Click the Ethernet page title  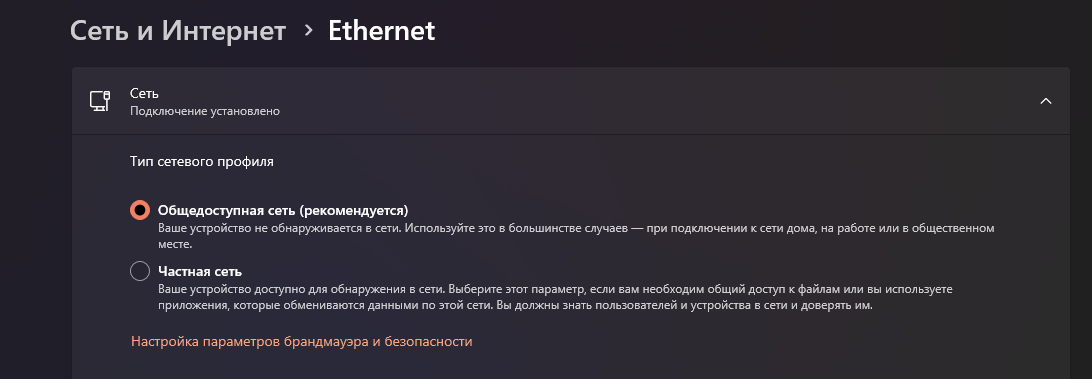382,31
